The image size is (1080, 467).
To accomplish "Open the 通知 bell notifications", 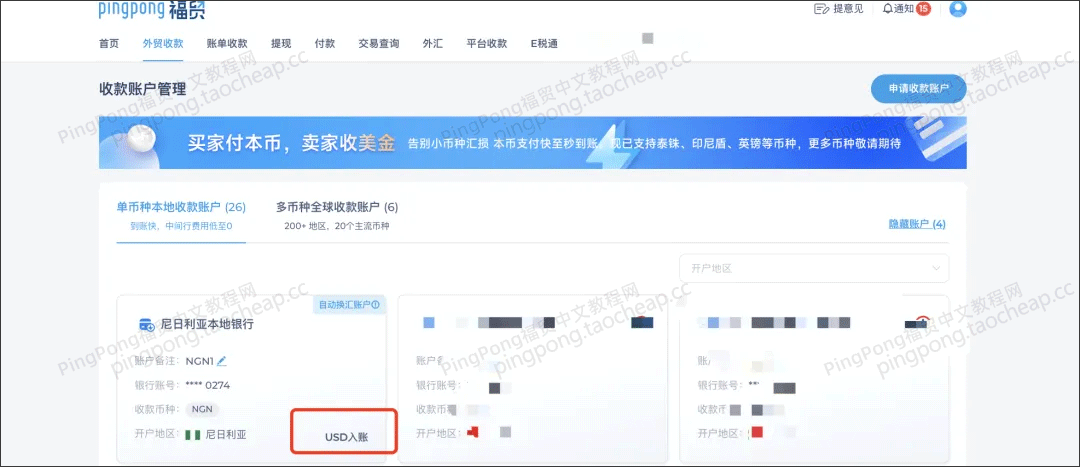I will click(x=887, y=9).
